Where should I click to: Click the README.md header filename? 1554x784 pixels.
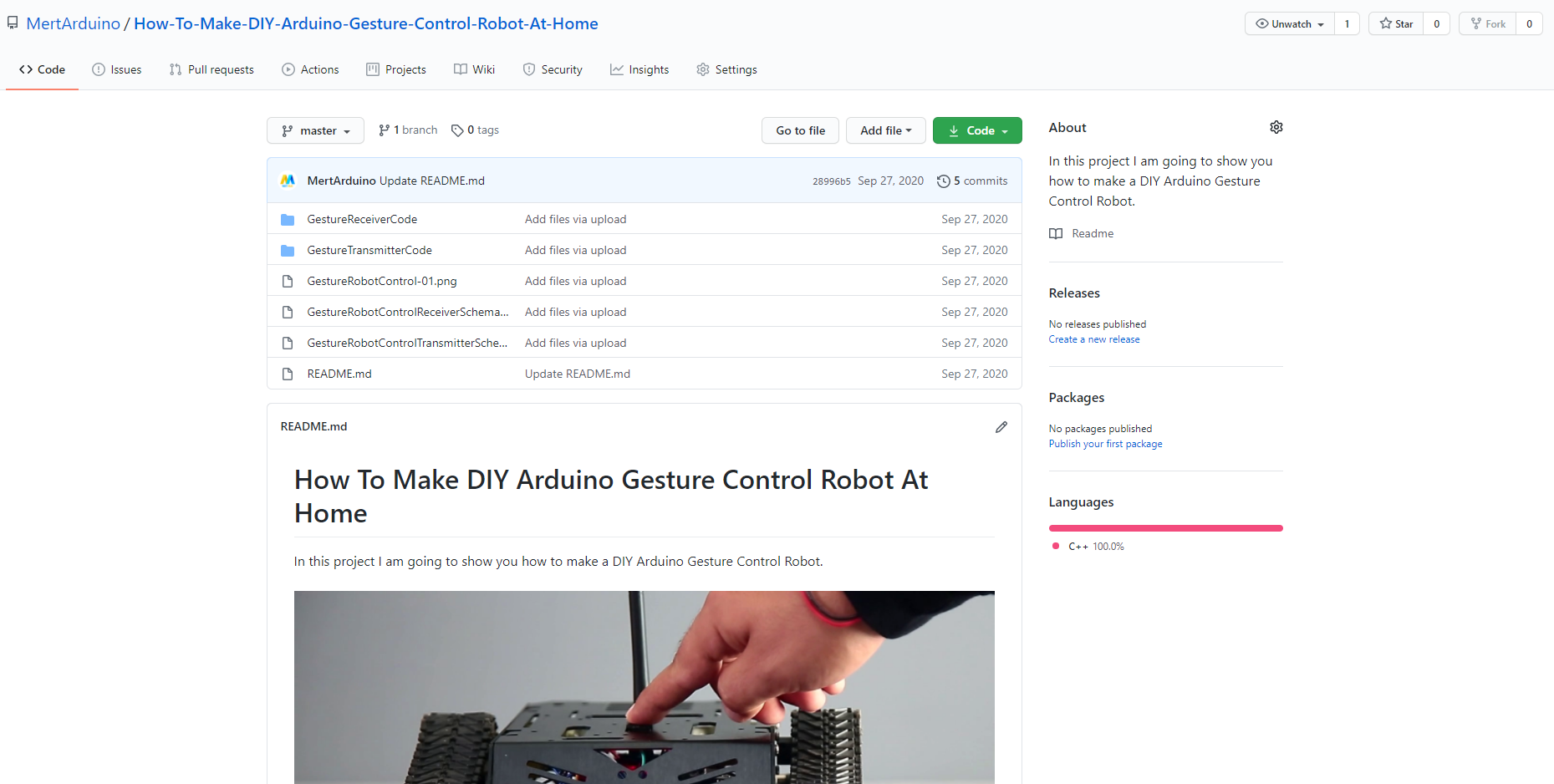(313, 426)
